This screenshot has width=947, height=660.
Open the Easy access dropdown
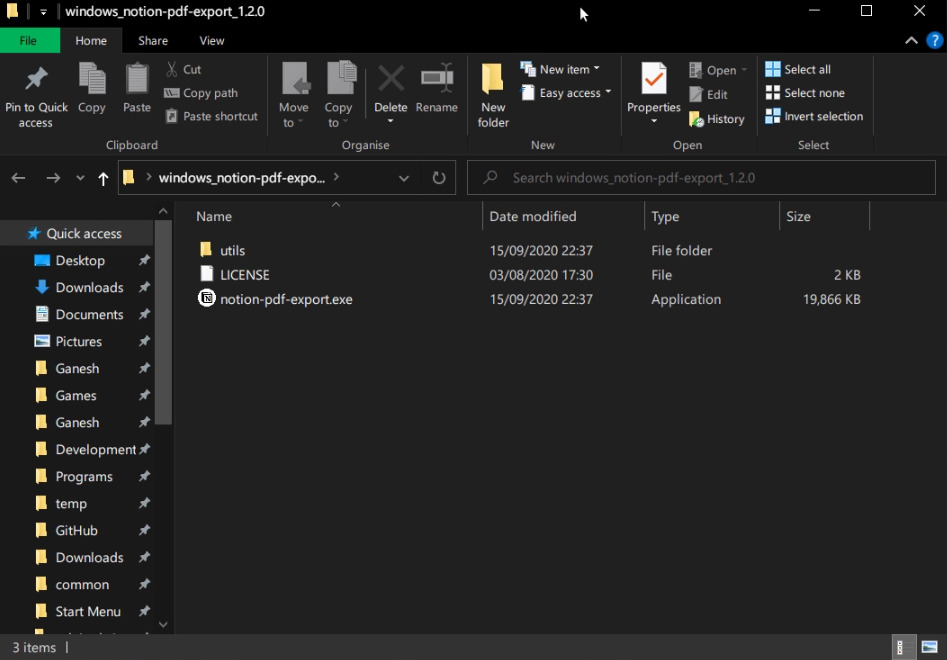pyautogui.click(x=567, y=93)
